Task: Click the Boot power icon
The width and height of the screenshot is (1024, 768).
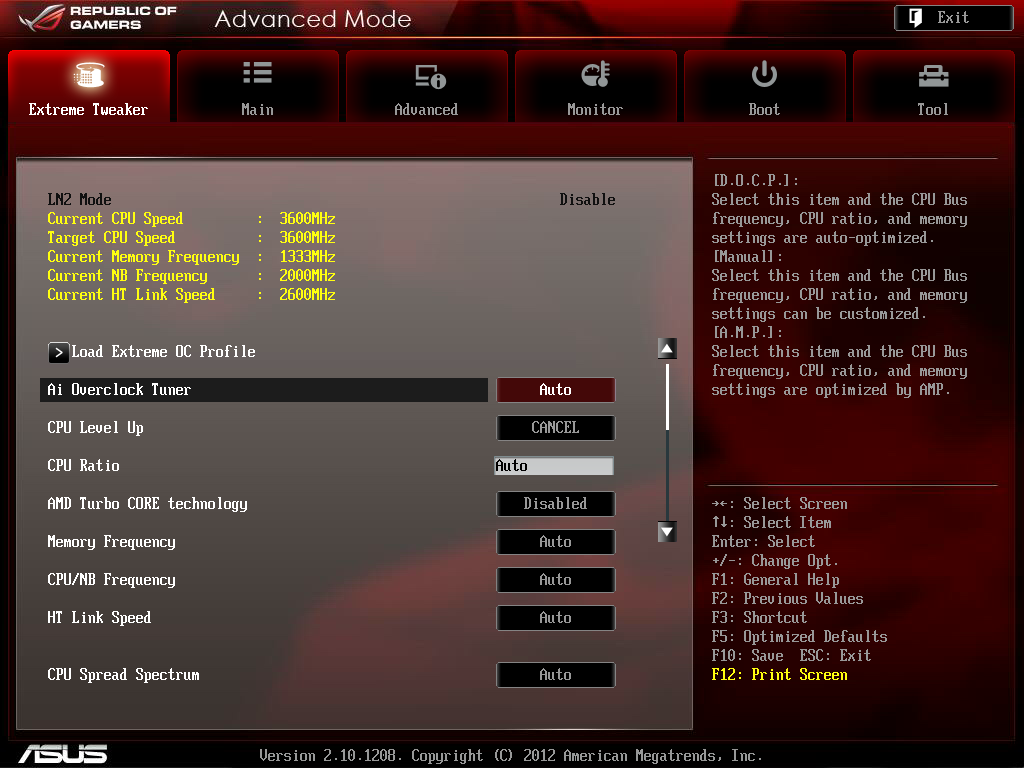Action: [x=764, y=74]
